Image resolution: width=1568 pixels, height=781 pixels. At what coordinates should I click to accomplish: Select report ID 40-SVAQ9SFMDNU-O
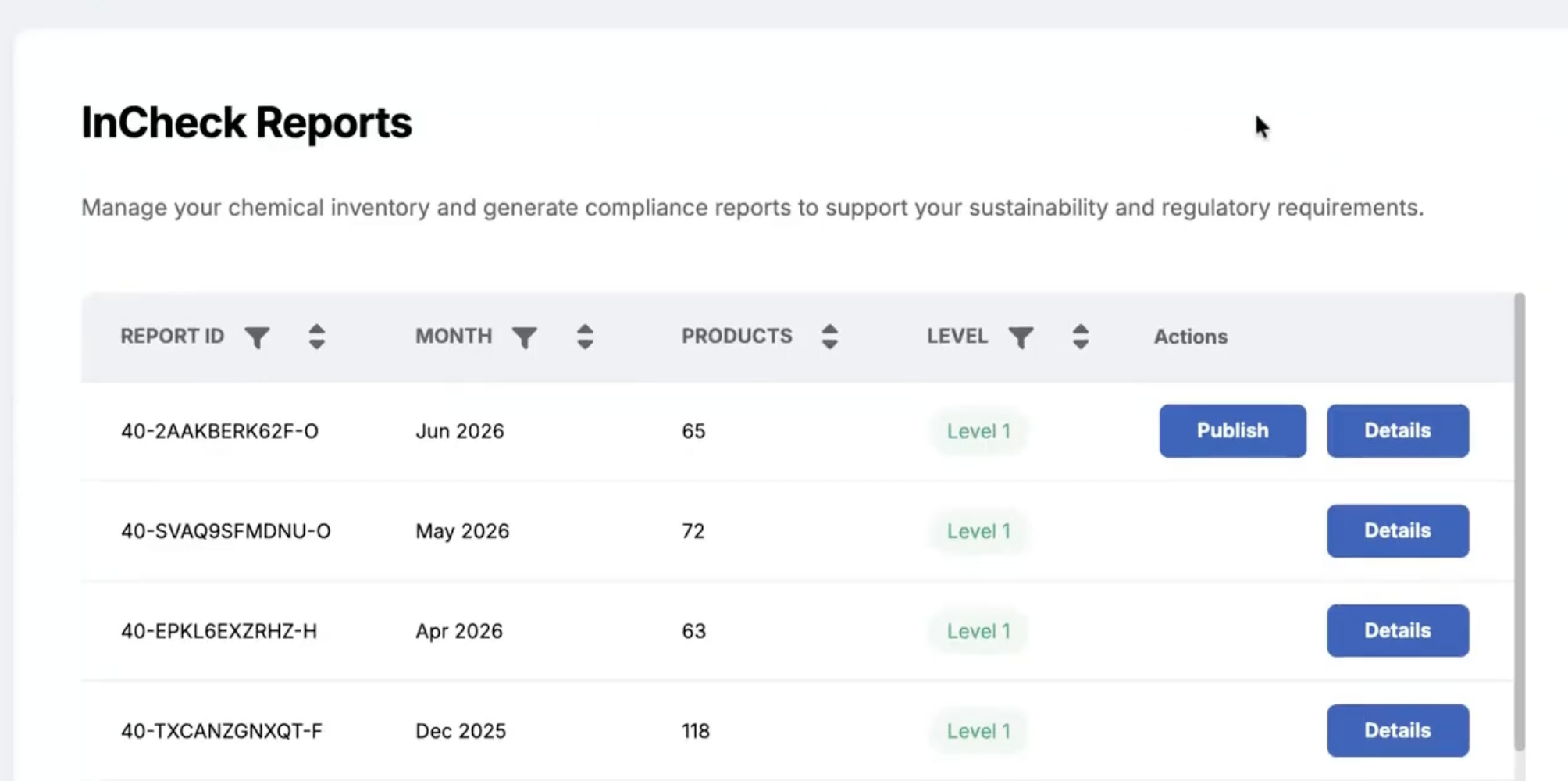coord(226,531)
